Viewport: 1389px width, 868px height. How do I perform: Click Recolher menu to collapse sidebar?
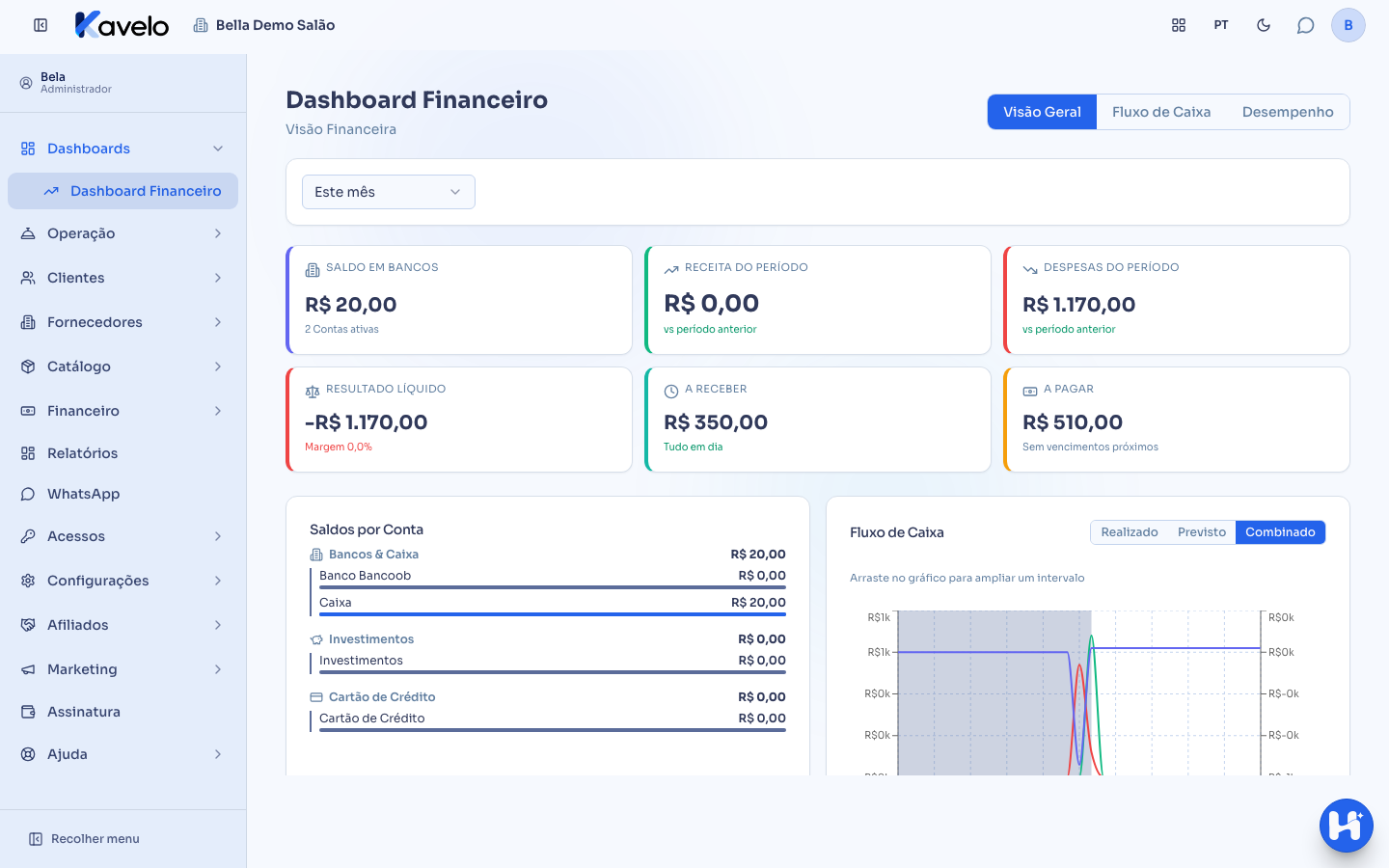[x=84, y=839]
